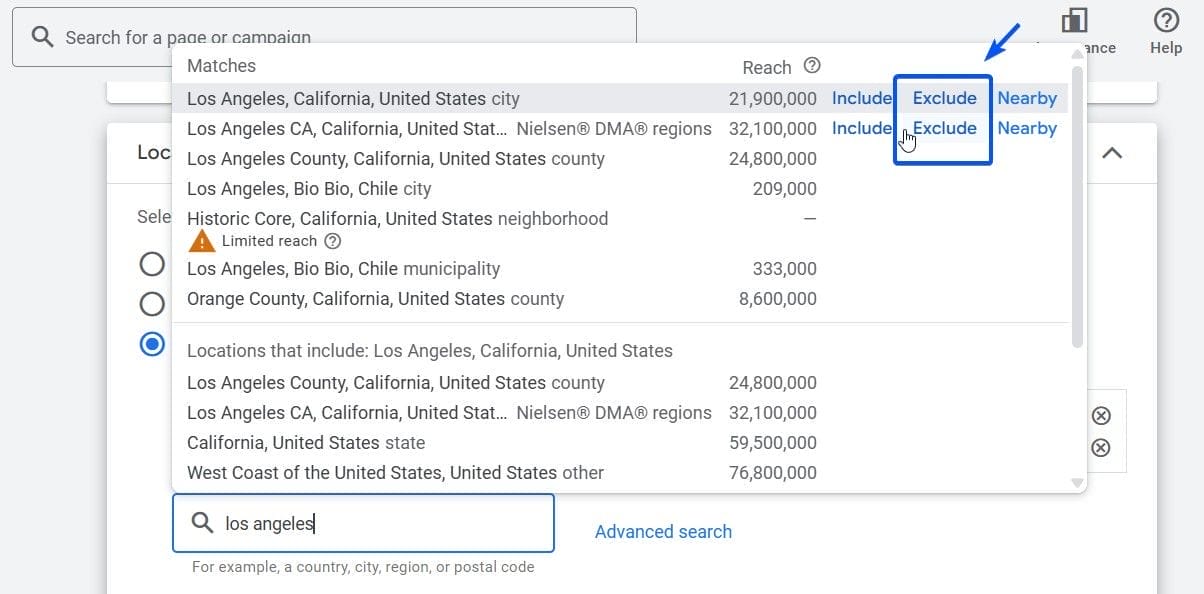Click the Limited reach warning triangle

click(201, 240)
